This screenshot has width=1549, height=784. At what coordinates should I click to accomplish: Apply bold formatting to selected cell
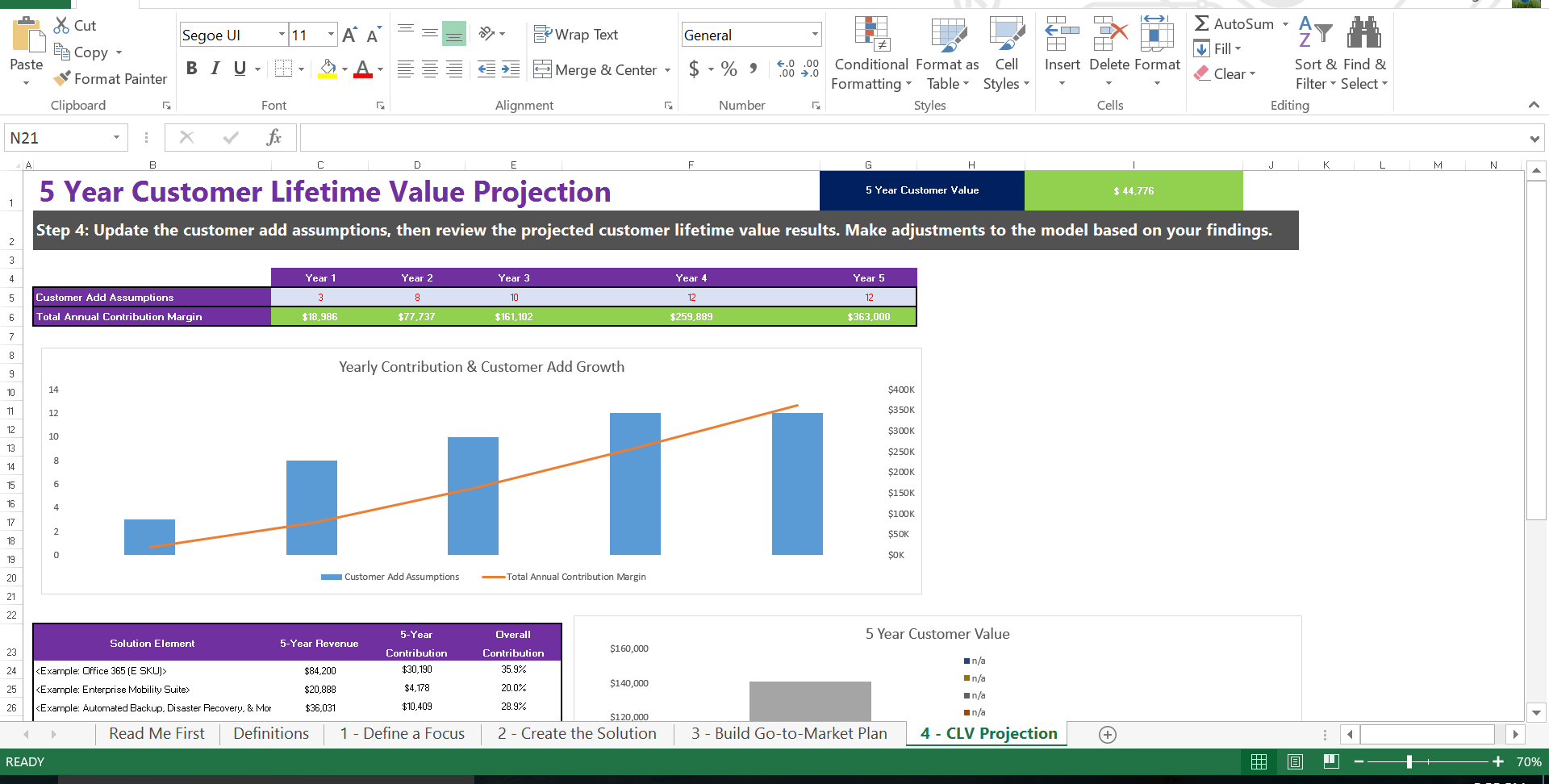point(192,69)
